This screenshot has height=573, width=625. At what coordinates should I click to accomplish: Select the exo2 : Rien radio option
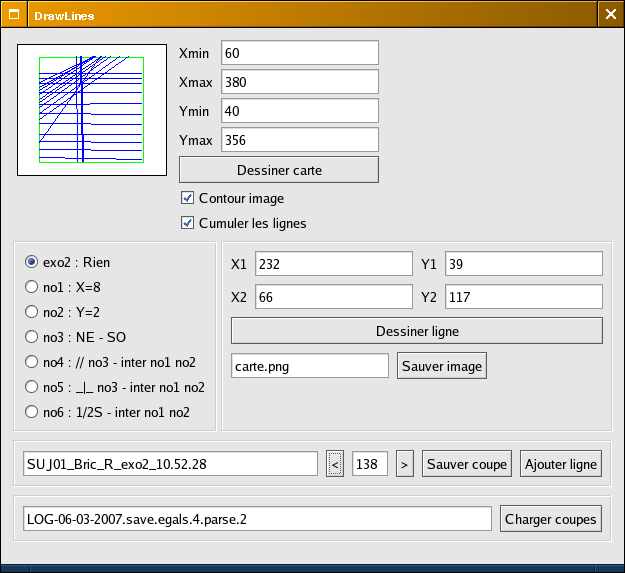(32, 262)
